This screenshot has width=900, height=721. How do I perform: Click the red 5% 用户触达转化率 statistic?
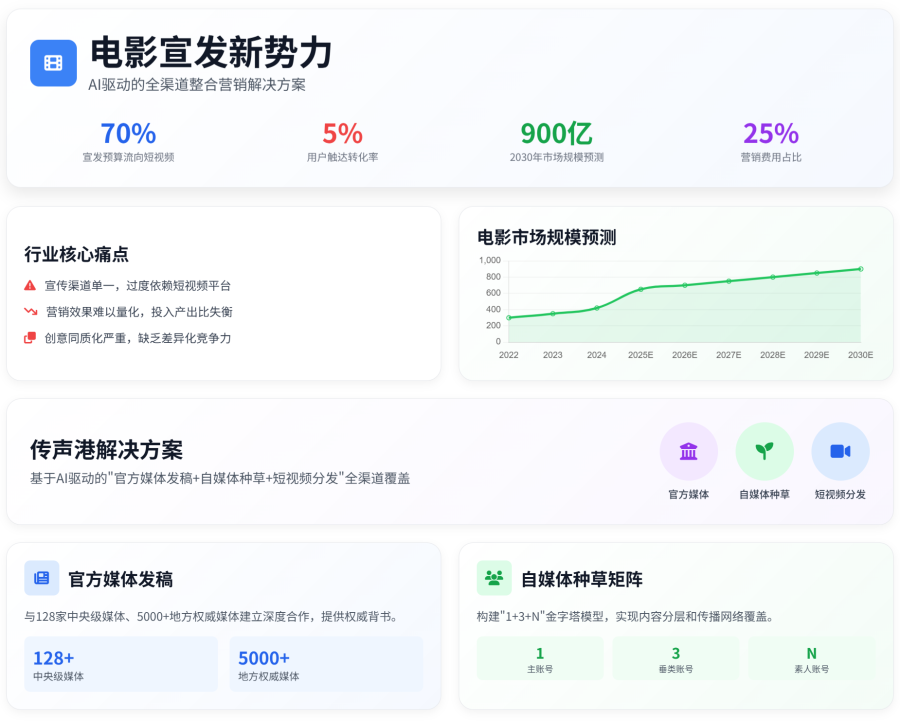click(x=342, y=141)
